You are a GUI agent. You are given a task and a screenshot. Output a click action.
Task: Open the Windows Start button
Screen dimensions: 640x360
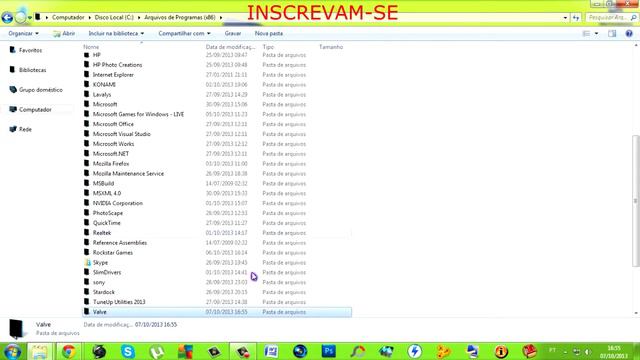click(11, 351)
